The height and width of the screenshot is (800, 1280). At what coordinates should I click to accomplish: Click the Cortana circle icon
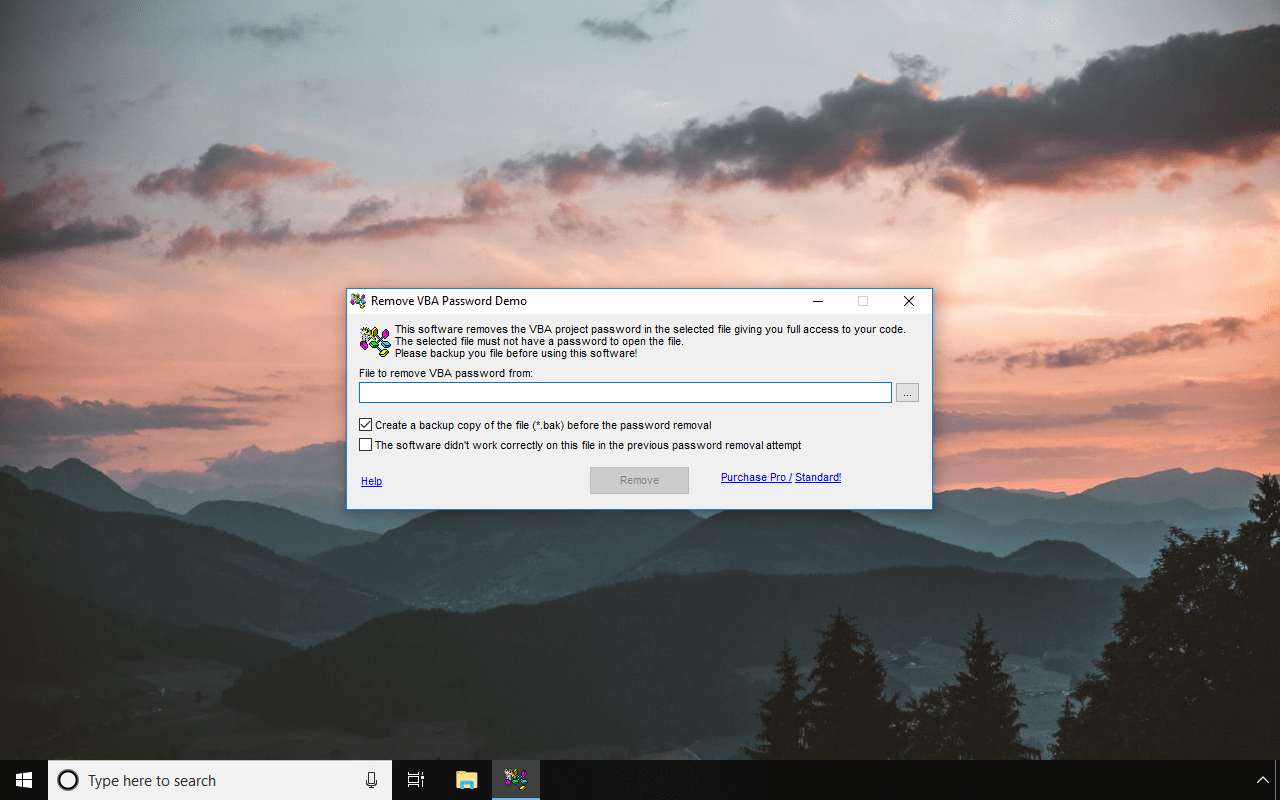(x=68, y=780)
